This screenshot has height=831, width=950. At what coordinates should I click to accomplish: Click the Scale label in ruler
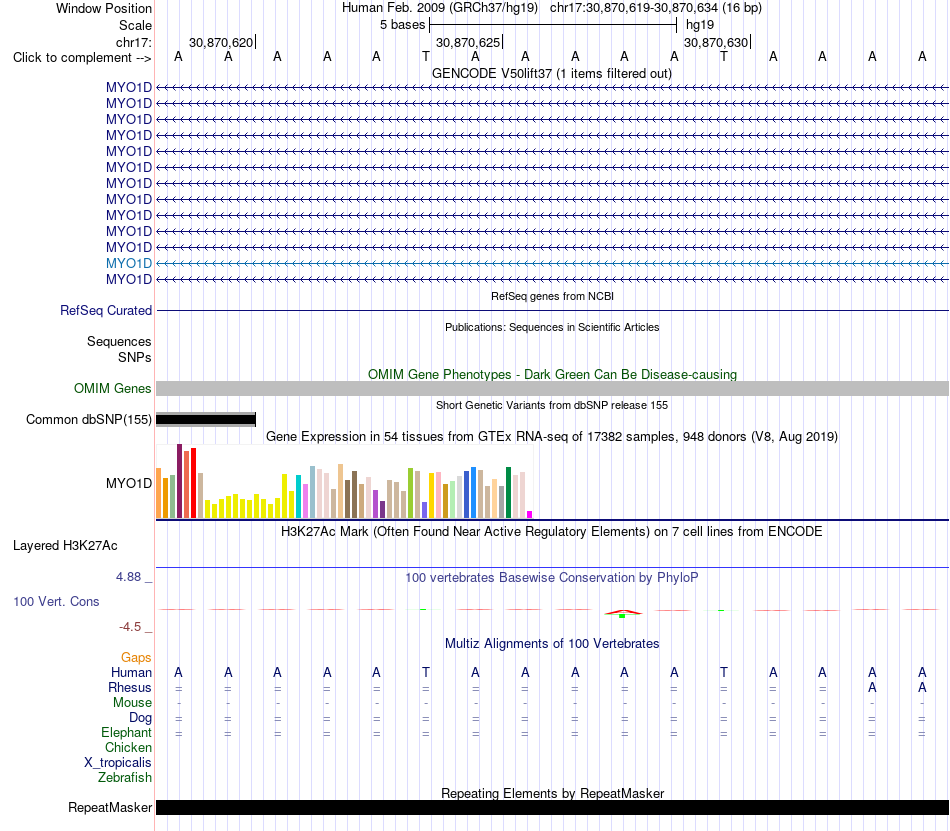click(x=135, y=25)
